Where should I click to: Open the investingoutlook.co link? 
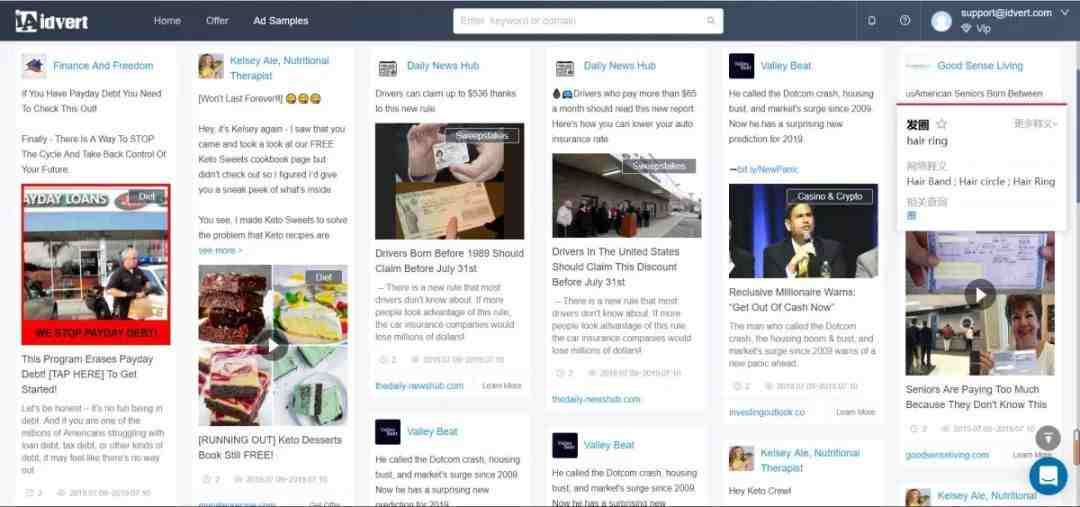pyautogui.click(x=767, y=412)
